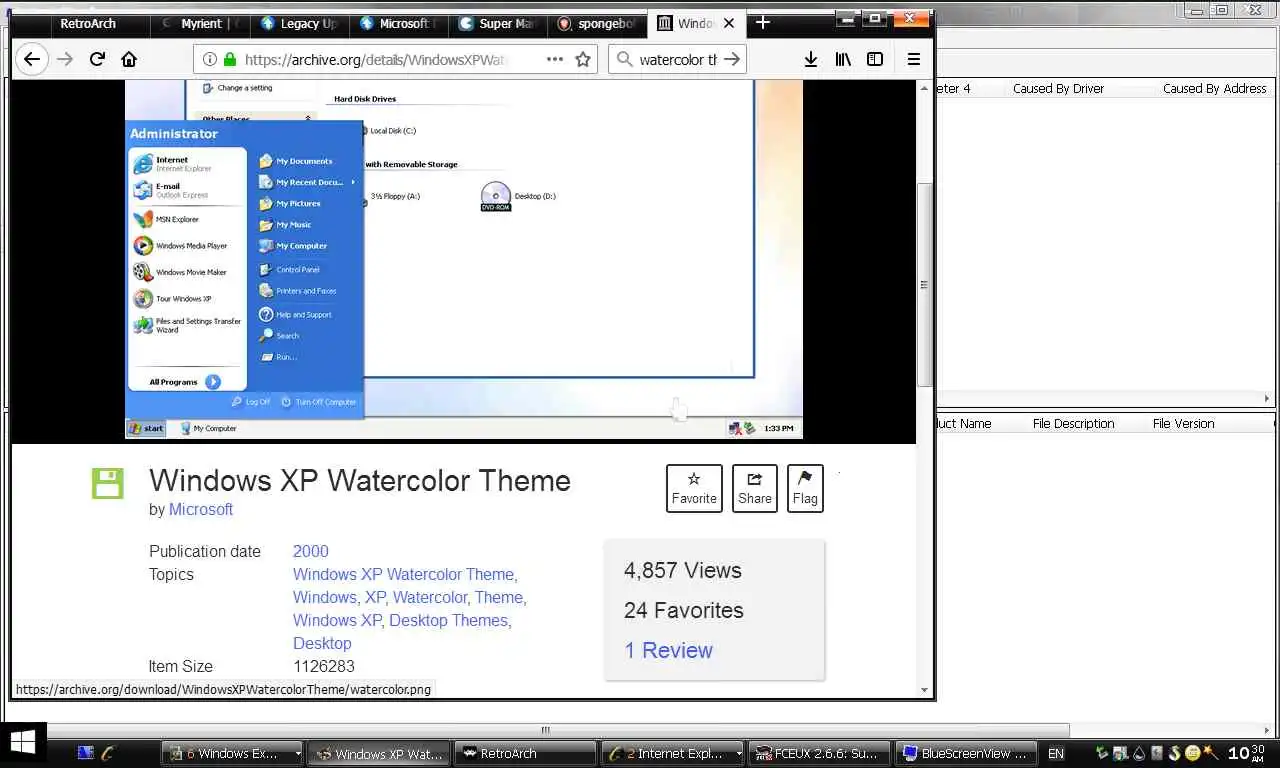Image resolution: width=1280 pixels, height=768 pixels.
Task: Bookmark this page with the star icon
Action: coord(583,59)
